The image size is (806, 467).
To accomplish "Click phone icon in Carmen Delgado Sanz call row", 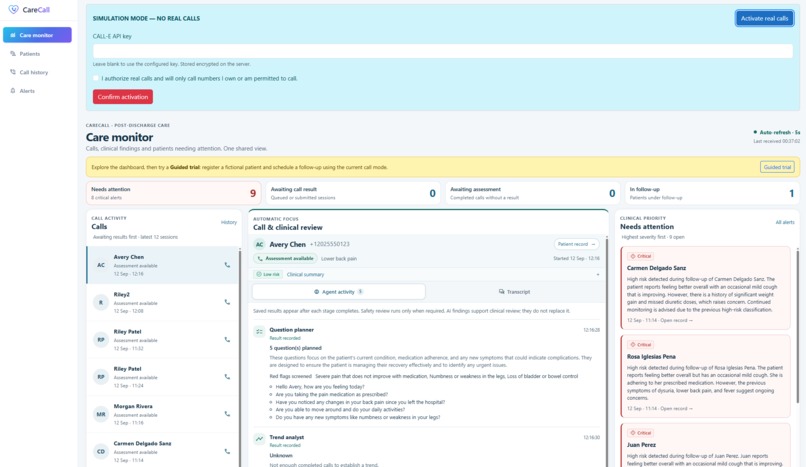I will pos(227,451).
